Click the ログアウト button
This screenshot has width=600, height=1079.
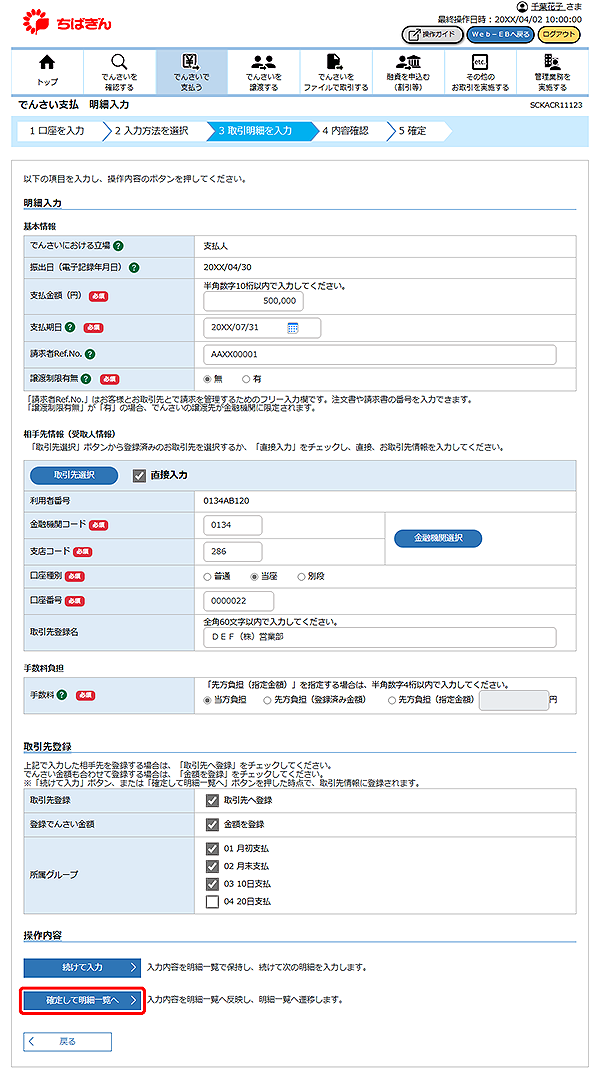pyautogui.click(x=558, y=35)
